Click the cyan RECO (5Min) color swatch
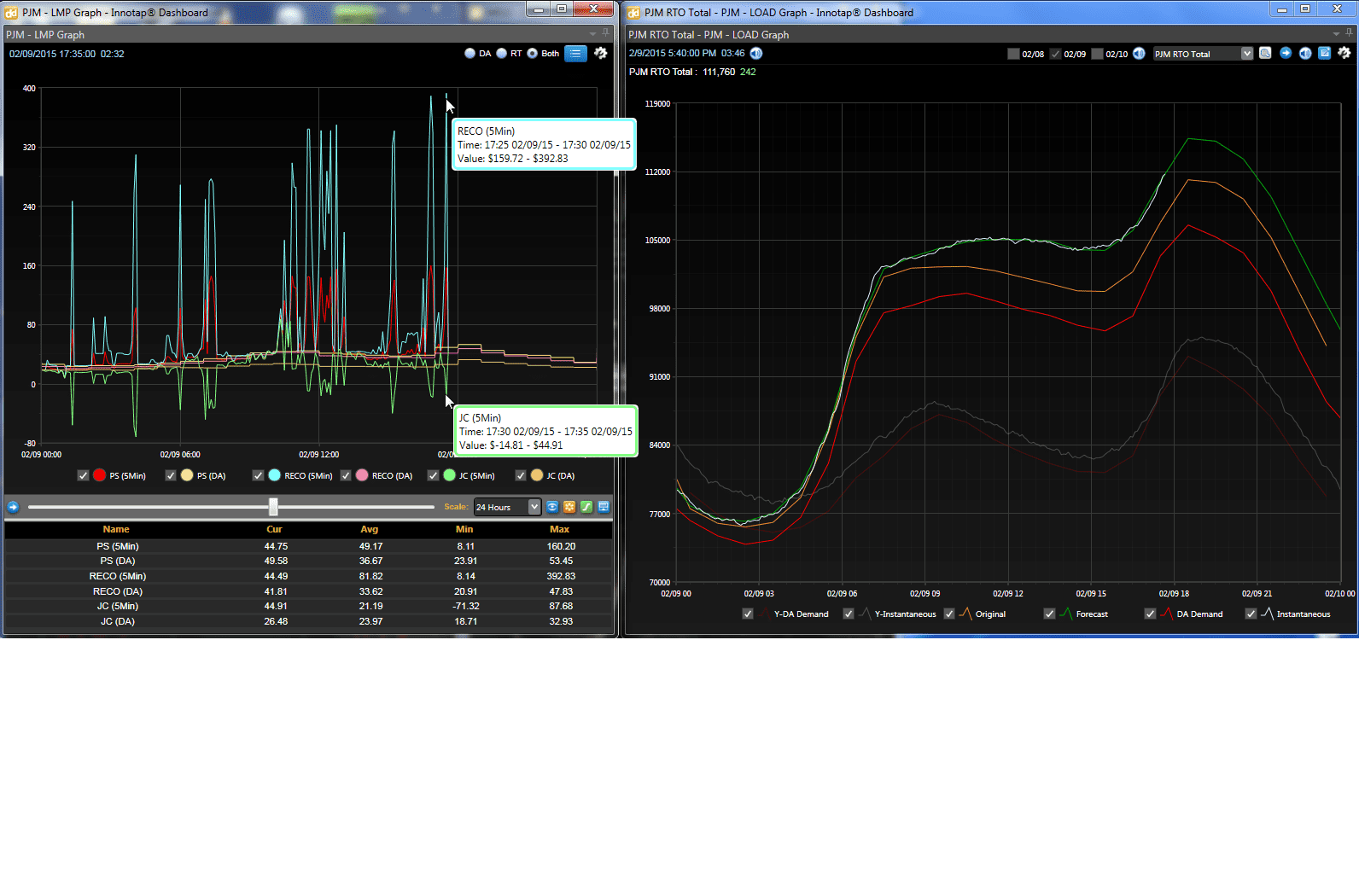Viewport: 1359px width, 896px height. tap(275, 475)
